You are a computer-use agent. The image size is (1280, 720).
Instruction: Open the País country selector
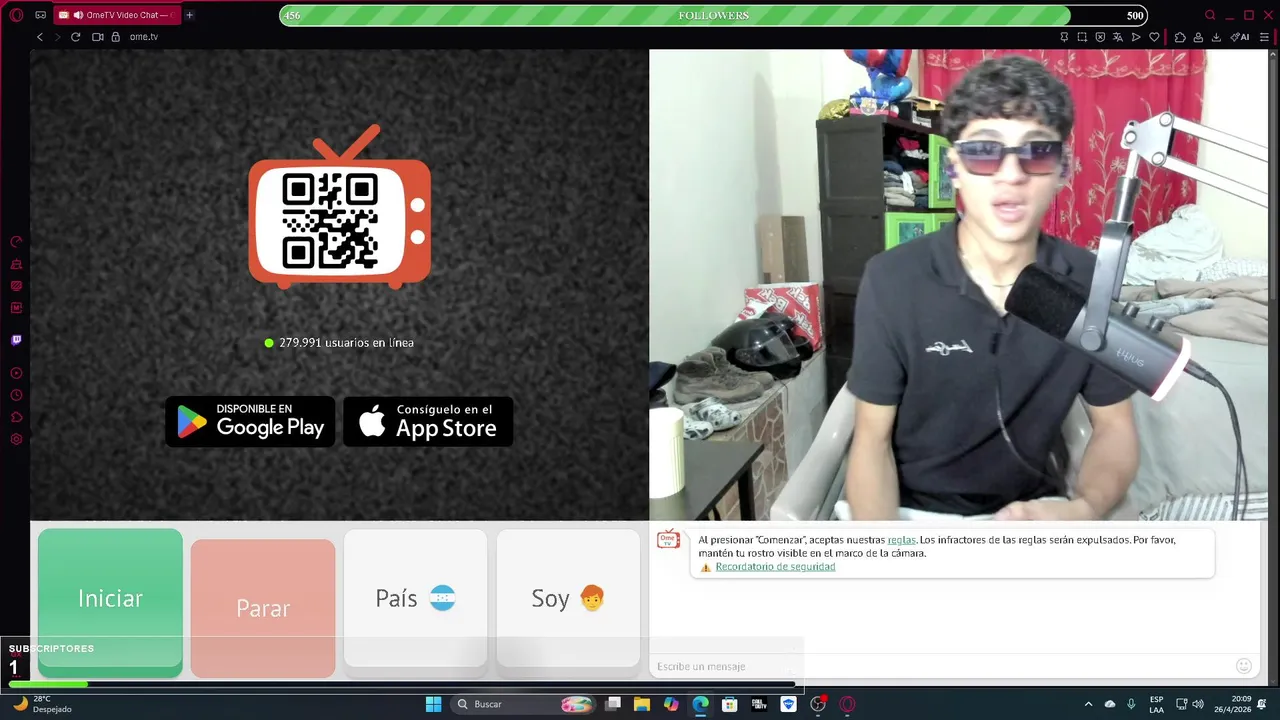point(415,598)
